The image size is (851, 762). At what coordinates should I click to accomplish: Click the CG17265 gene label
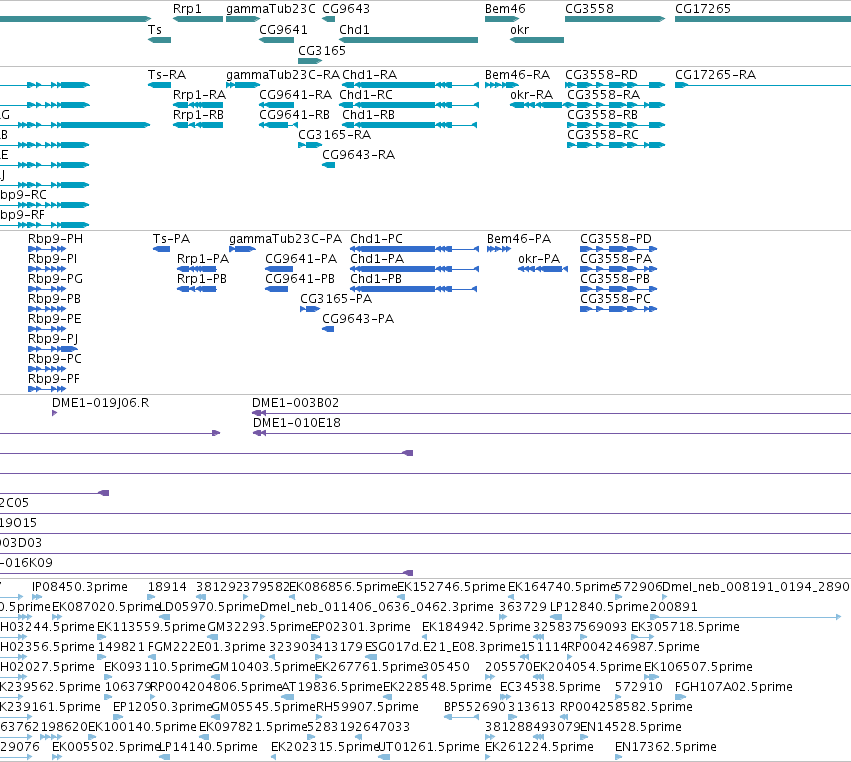click(x=702, y=9)
